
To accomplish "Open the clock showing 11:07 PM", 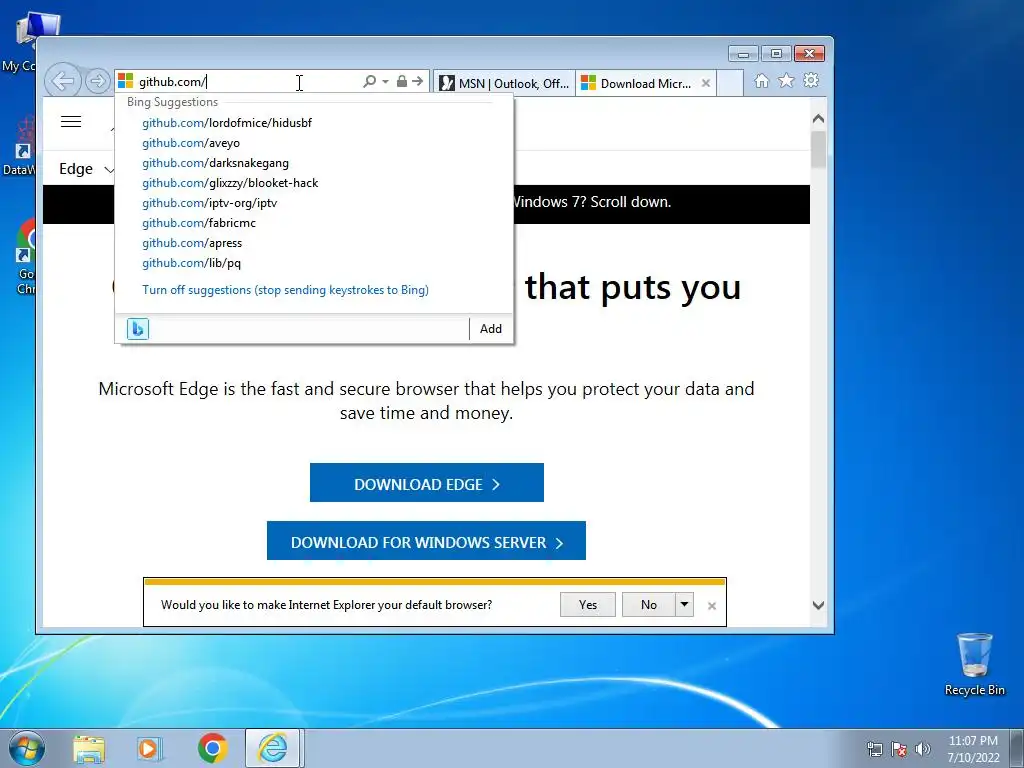I will [x=973, y=748].
